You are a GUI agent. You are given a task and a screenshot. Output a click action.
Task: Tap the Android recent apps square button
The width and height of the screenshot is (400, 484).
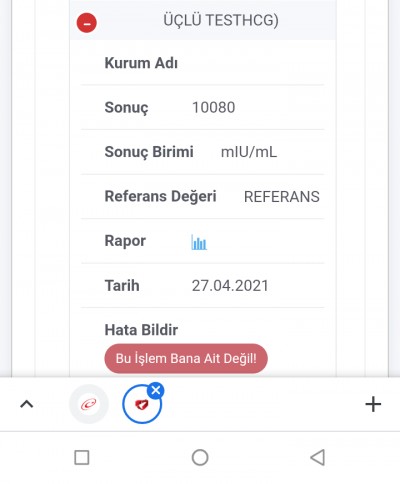pos(82,457)
